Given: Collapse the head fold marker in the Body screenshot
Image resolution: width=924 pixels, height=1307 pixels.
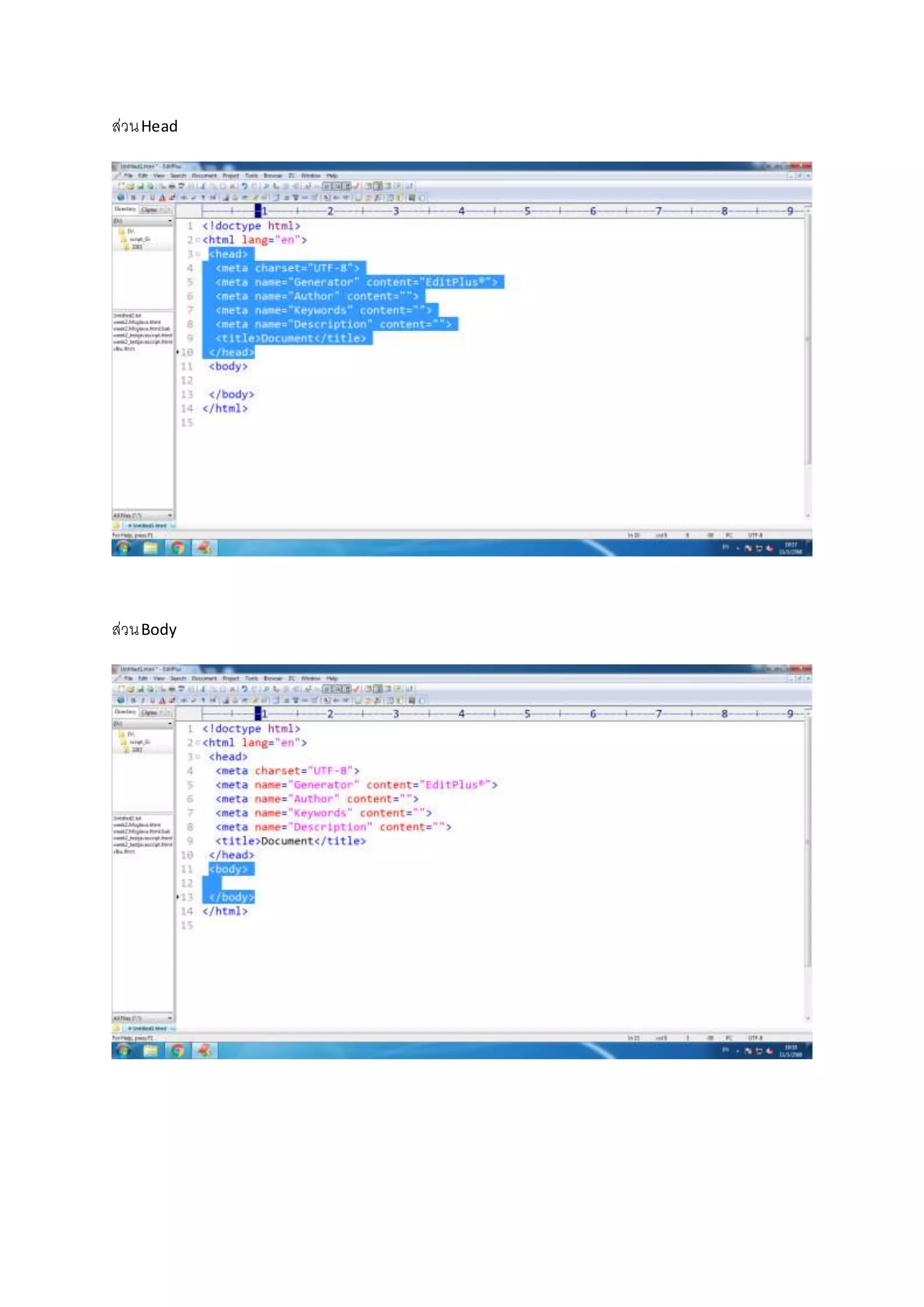Looking at the screenshot, I should [198, 757].
